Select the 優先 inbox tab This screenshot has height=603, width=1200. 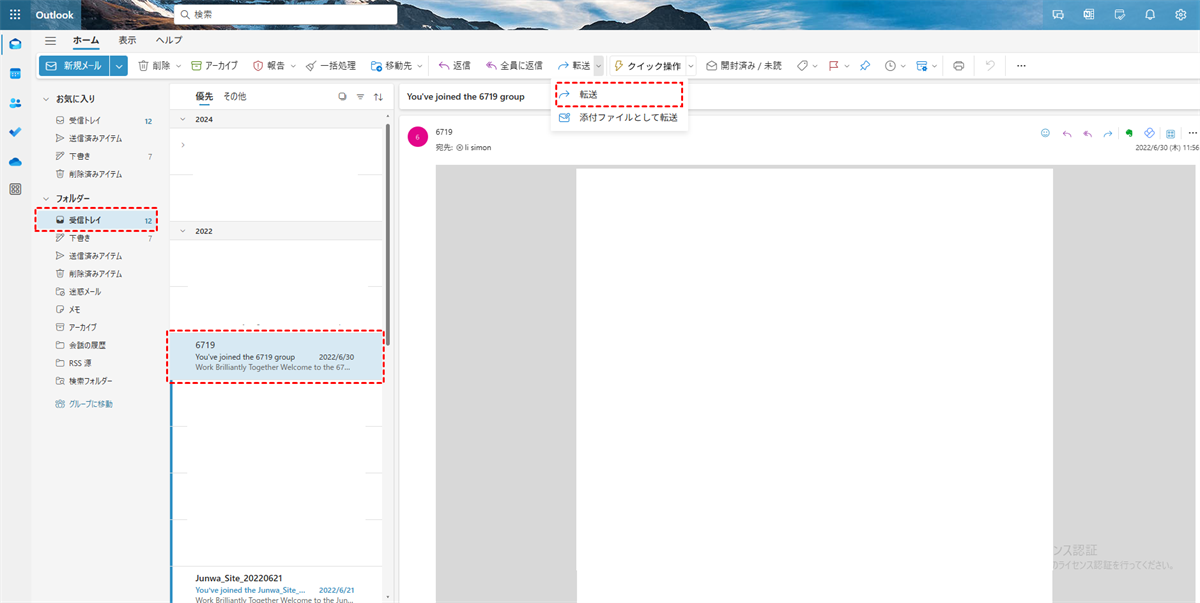pyautogui.click(x=204, y=97)
